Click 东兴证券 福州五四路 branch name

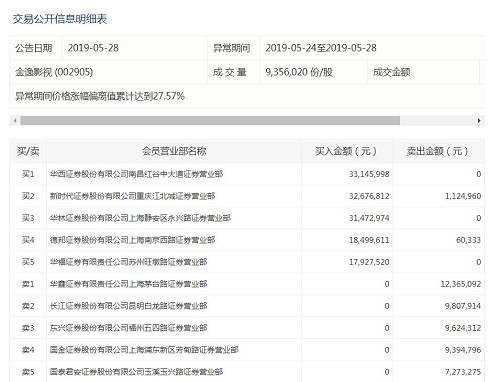[x=128, y=328]
